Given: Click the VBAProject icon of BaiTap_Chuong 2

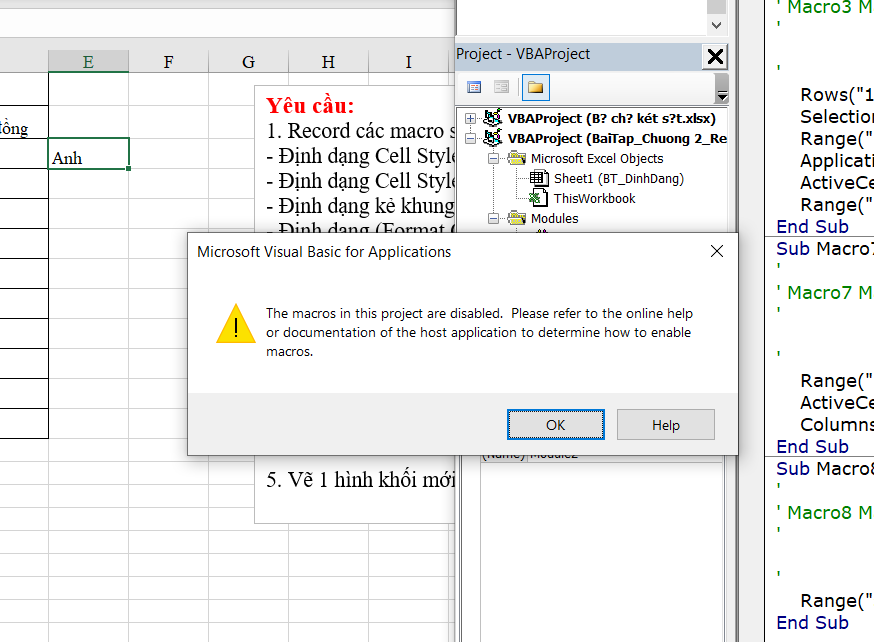Looking at the screenshot, I should [493, 138].
